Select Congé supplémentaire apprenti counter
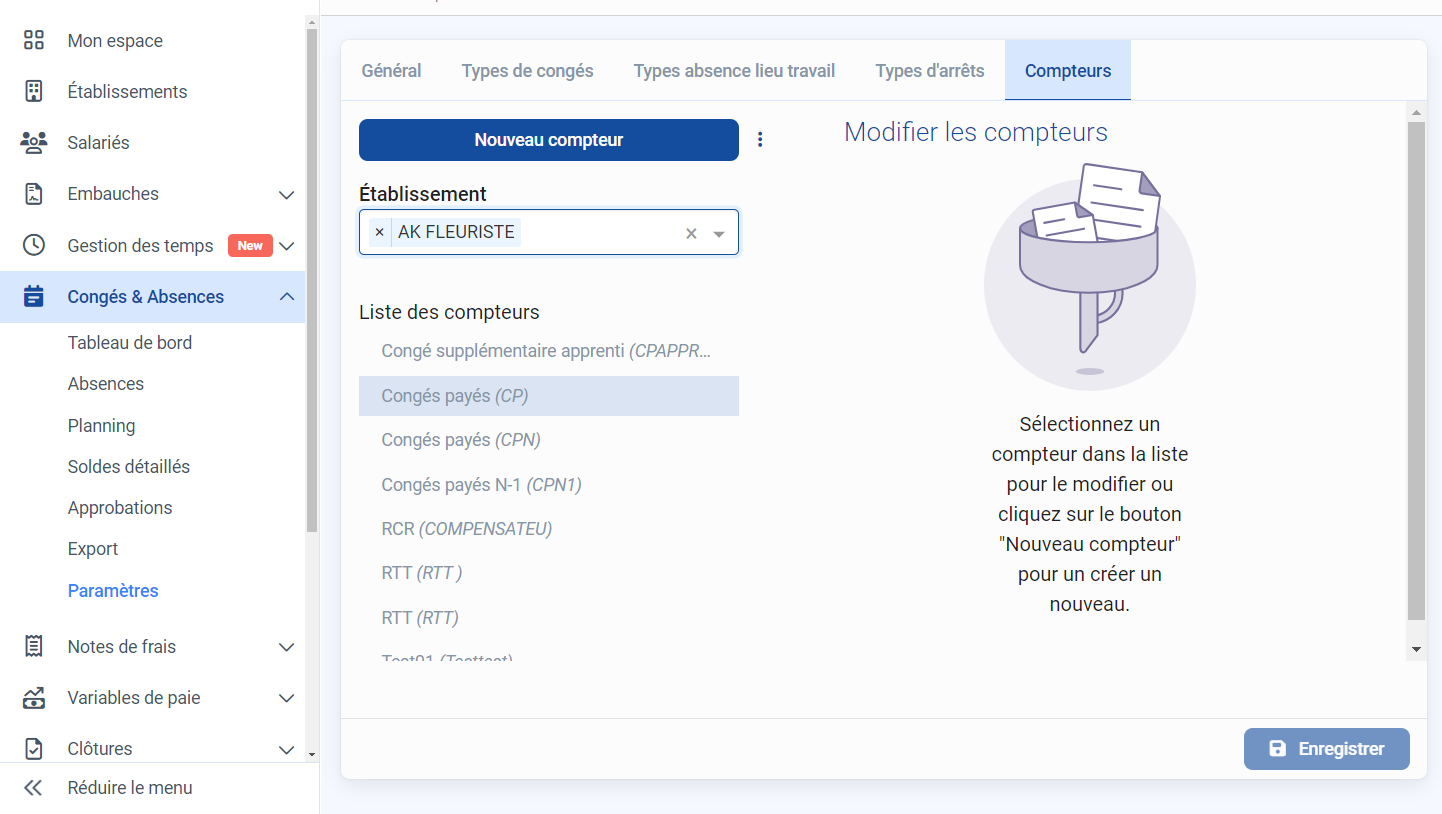1442x814 pixels. [x=549, y=351]
